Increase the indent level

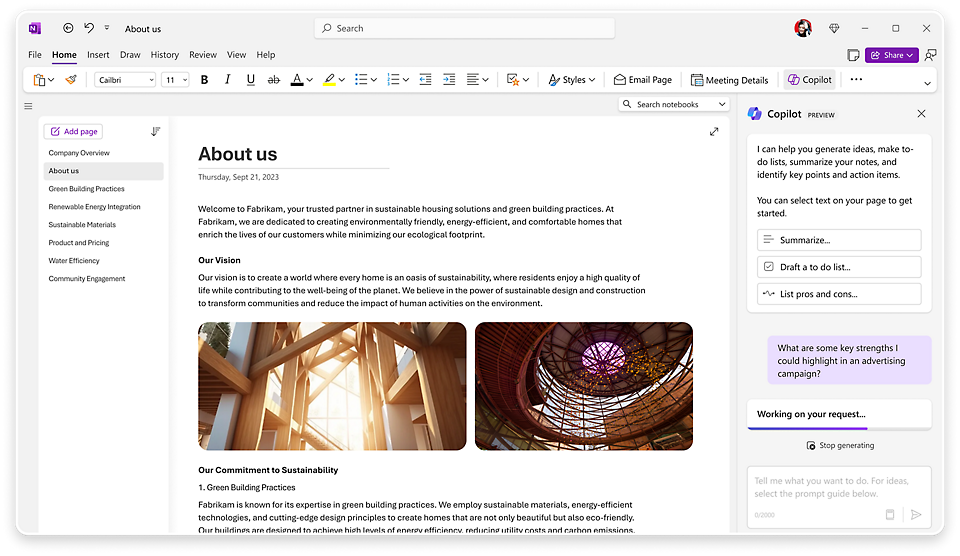449,80
